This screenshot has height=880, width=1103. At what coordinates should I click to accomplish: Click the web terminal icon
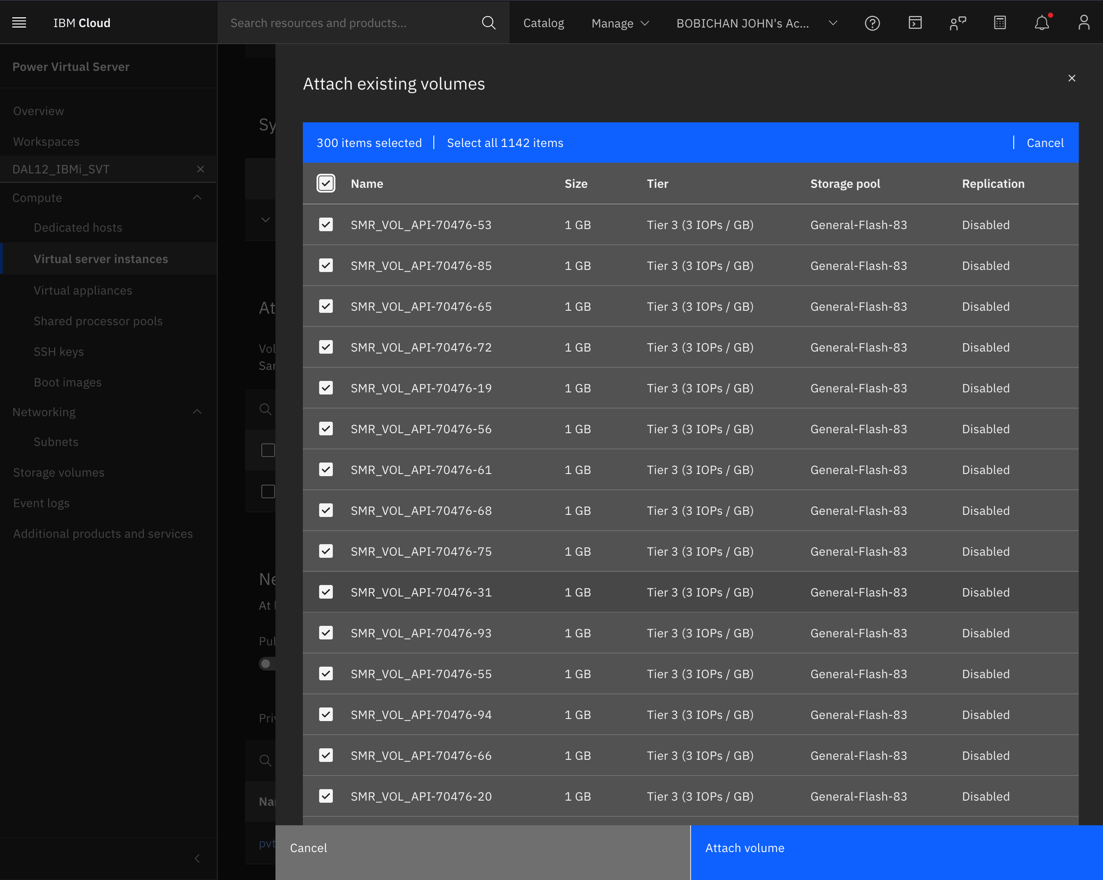click(x=915, y=22)
